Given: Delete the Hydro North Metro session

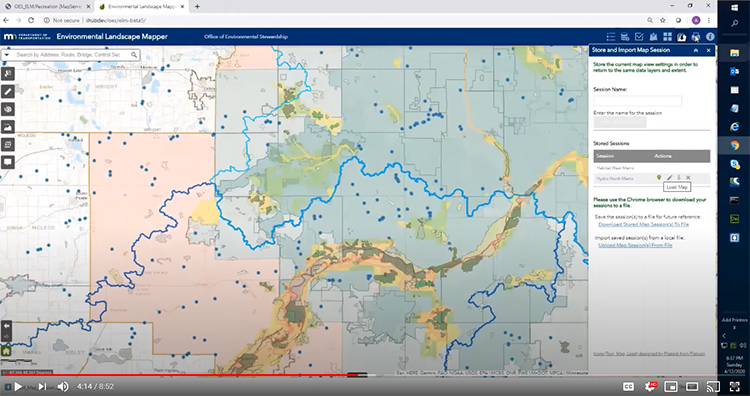Looking at the screenshot, I should point(688,178).
